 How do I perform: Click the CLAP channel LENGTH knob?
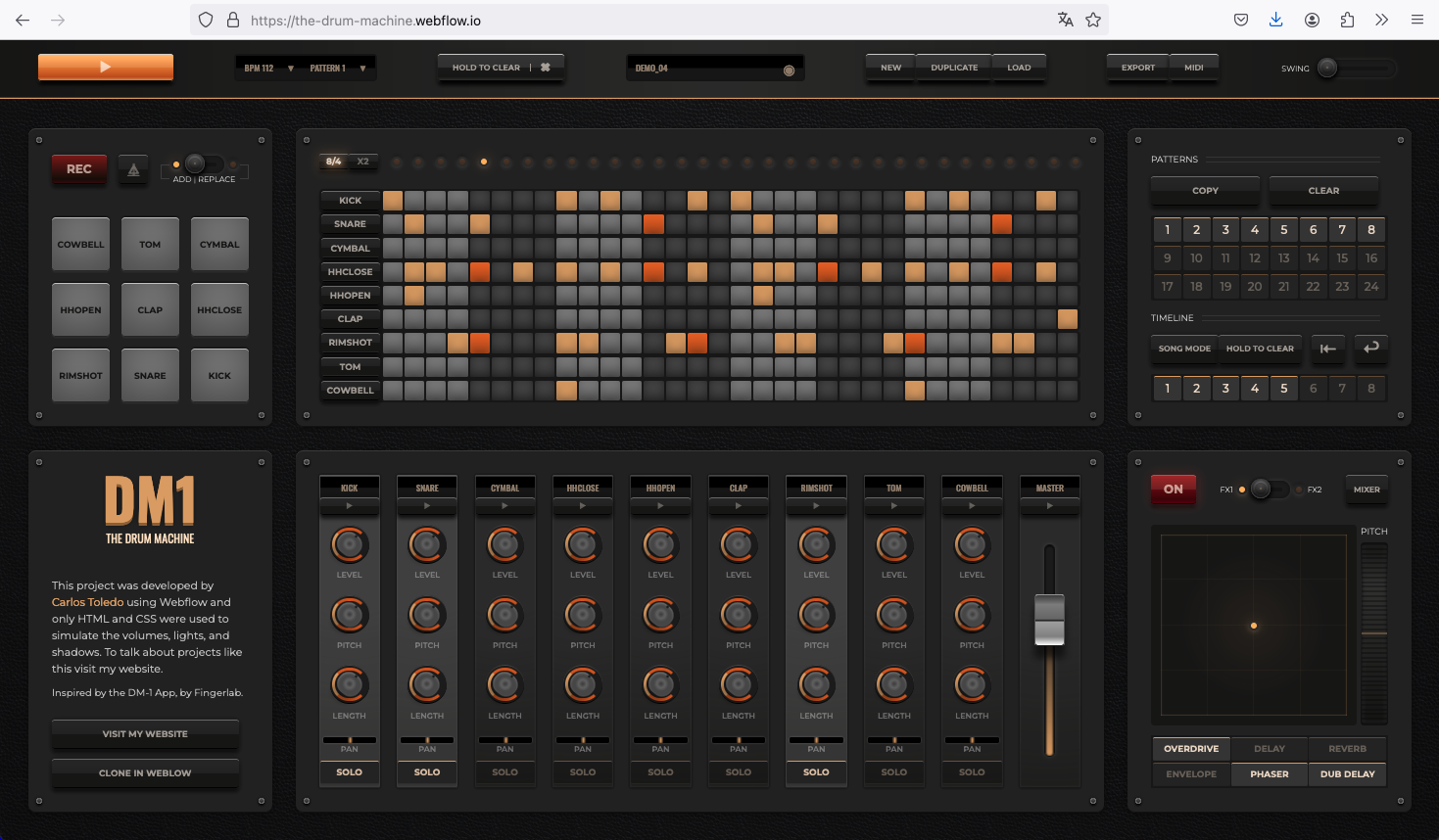click(739, 685)
